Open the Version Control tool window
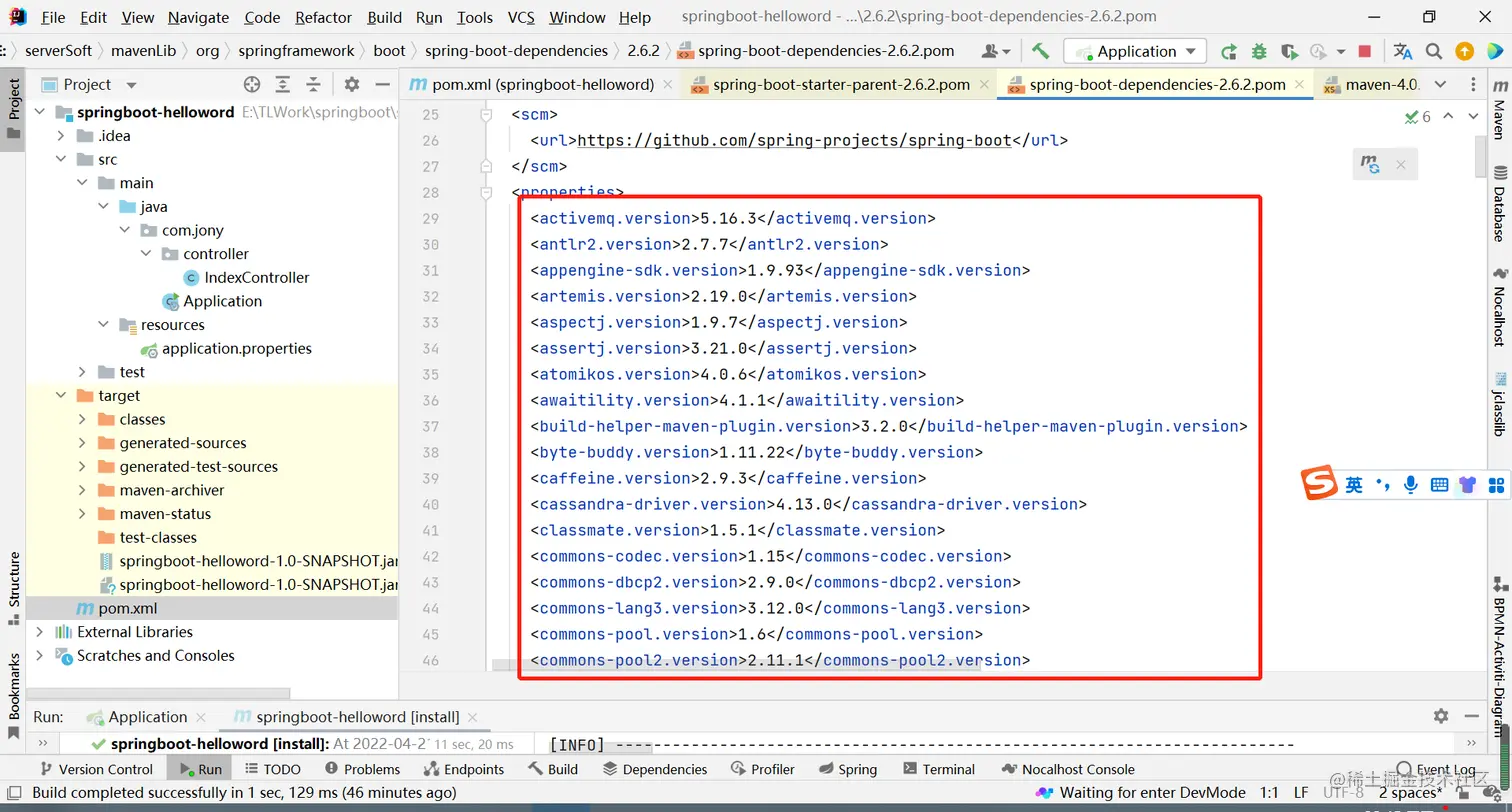The image size is (1512, 812). [x=95, y=769]
